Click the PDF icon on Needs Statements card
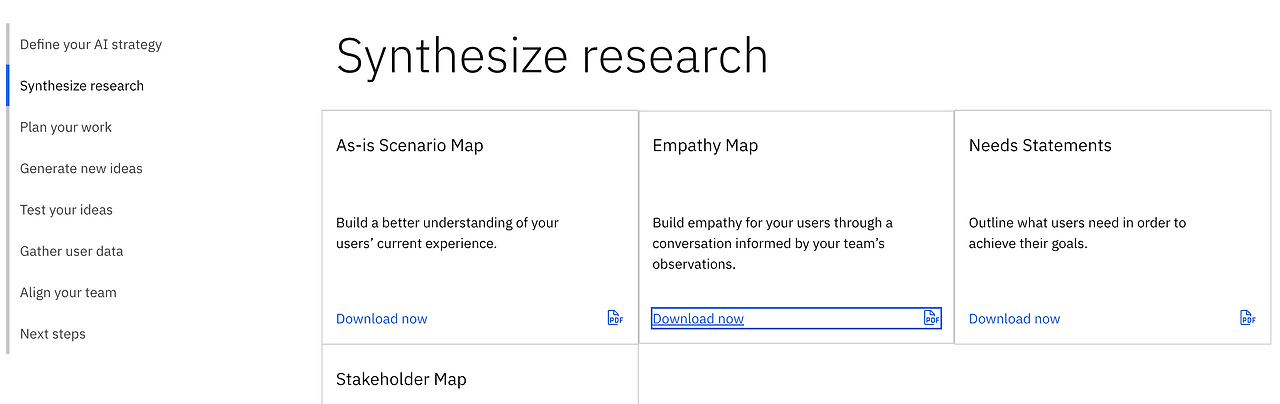 [x=1247, y=318]
